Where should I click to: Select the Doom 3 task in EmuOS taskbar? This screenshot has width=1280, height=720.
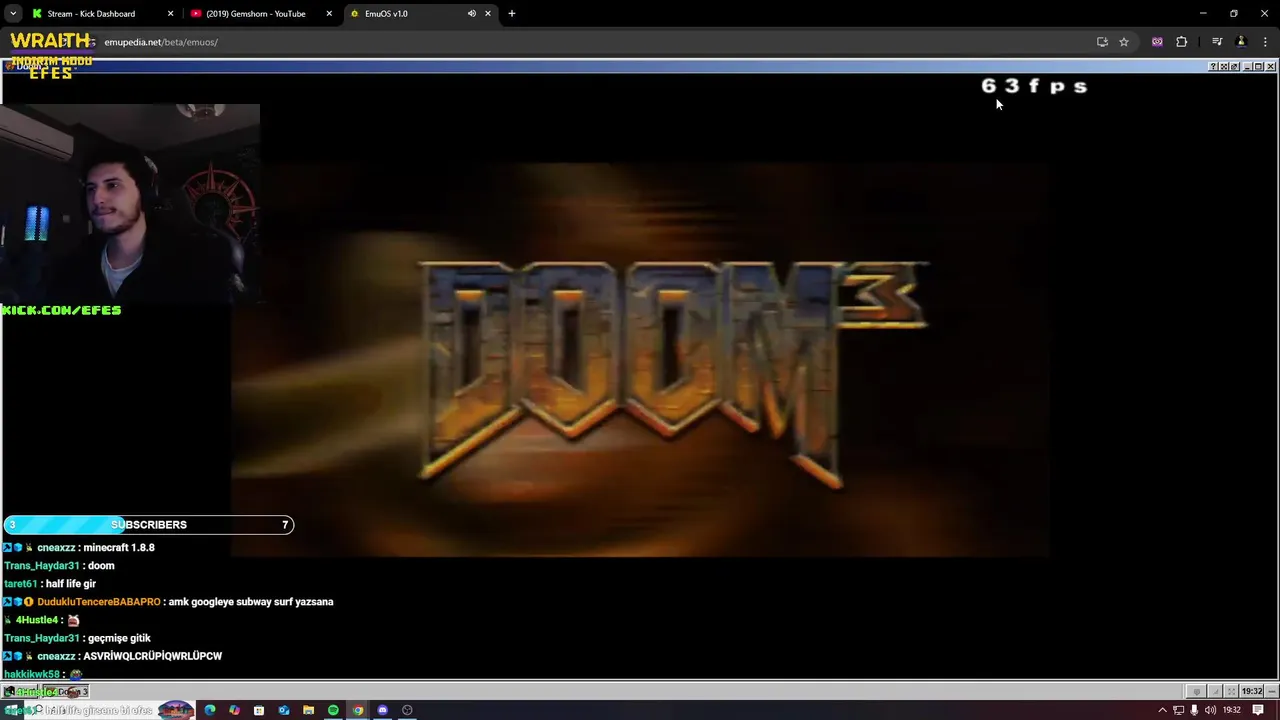tap(66, 692)
